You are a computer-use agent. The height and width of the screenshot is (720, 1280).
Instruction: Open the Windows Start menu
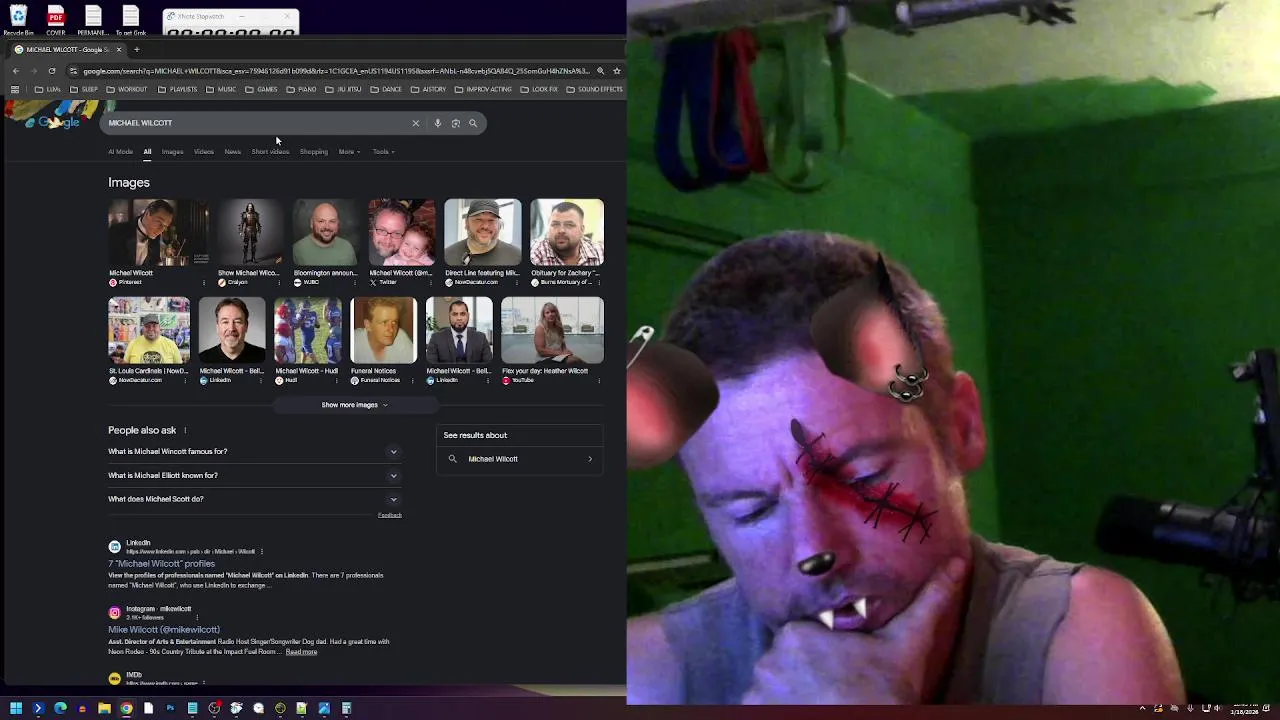(x=16, y=708)
